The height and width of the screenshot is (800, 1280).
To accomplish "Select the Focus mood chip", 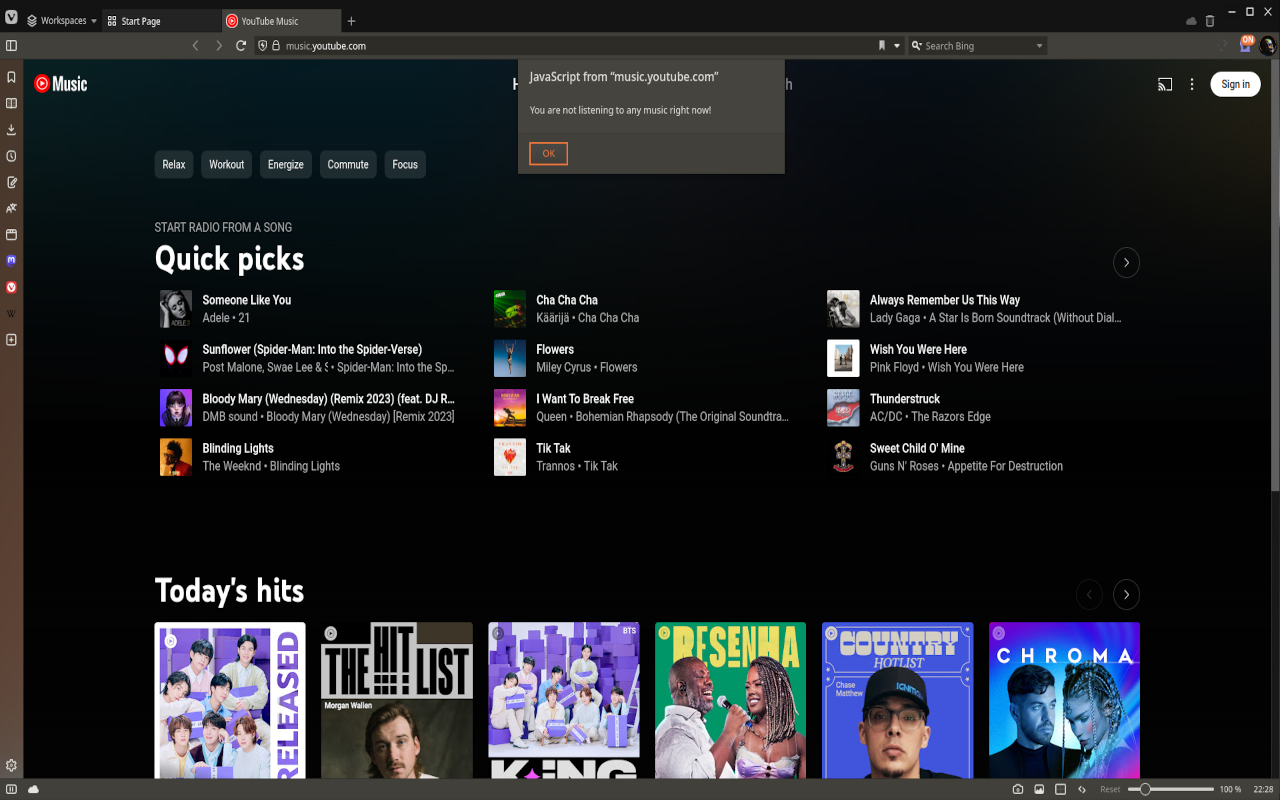I will coord(405,165).
